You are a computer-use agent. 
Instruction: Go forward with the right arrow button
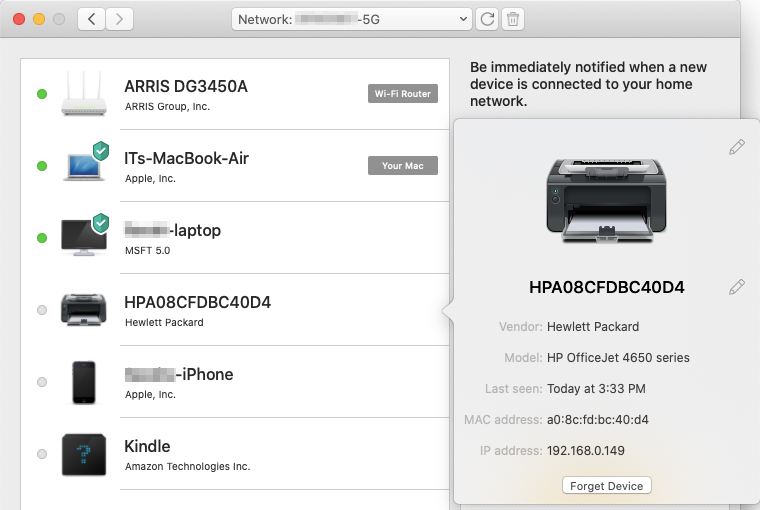tap(119, 19)
